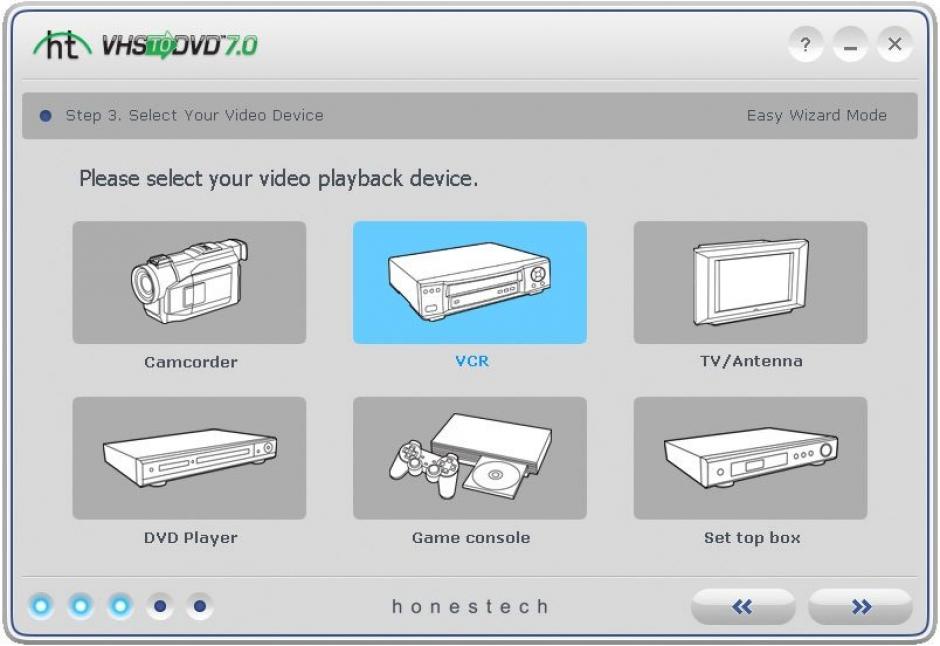Select the Set top box device icon
Image resolution: width=940 pixels, height=646 pixels.
click(x=751, y=458)
